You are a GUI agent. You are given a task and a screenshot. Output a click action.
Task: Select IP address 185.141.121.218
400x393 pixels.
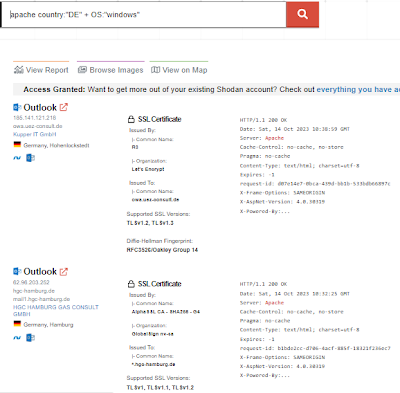[35, 118]
